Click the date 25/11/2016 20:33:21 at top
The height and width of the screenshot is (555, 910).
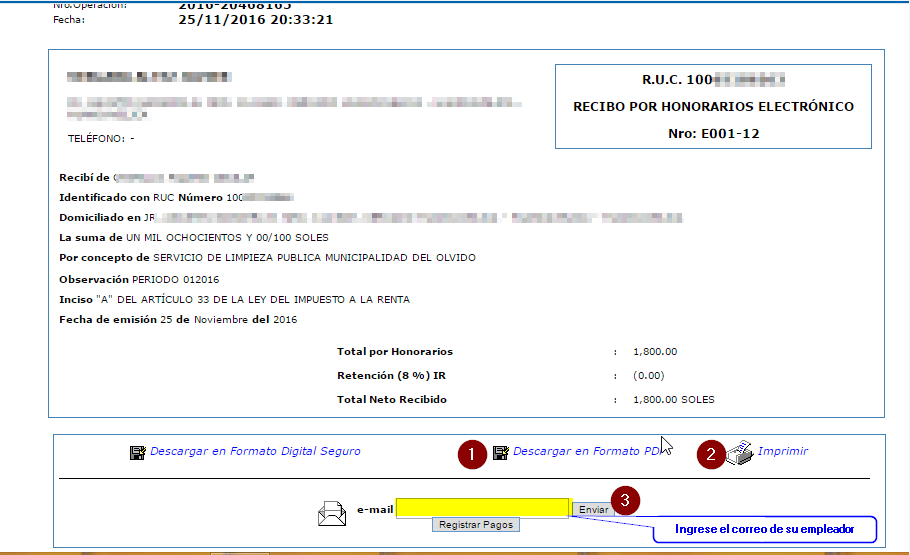pos(255,20)
